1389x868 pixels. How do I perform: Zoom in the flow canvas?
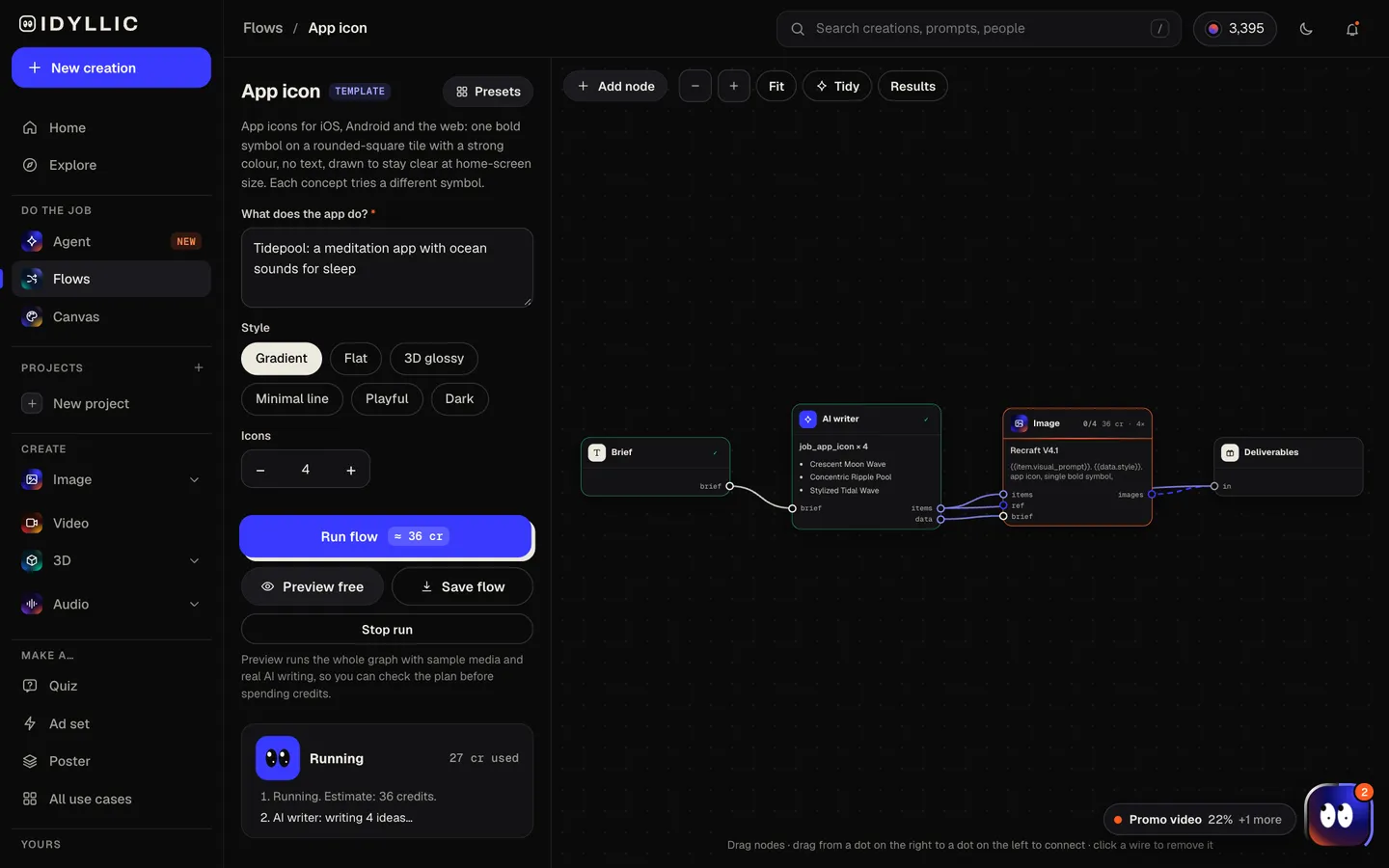pyautogui.click(x=734, y=86)
